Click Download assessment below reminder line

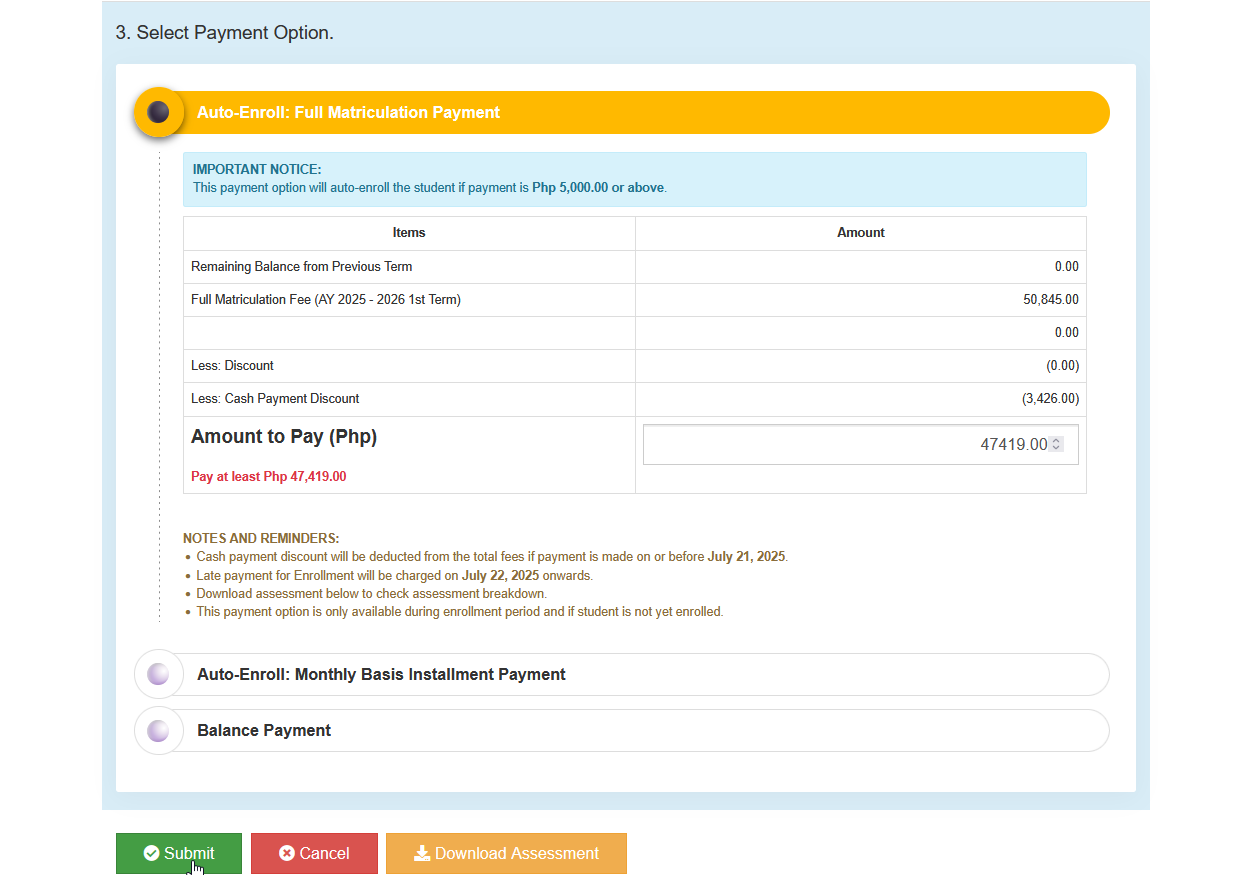click(371, 594)
